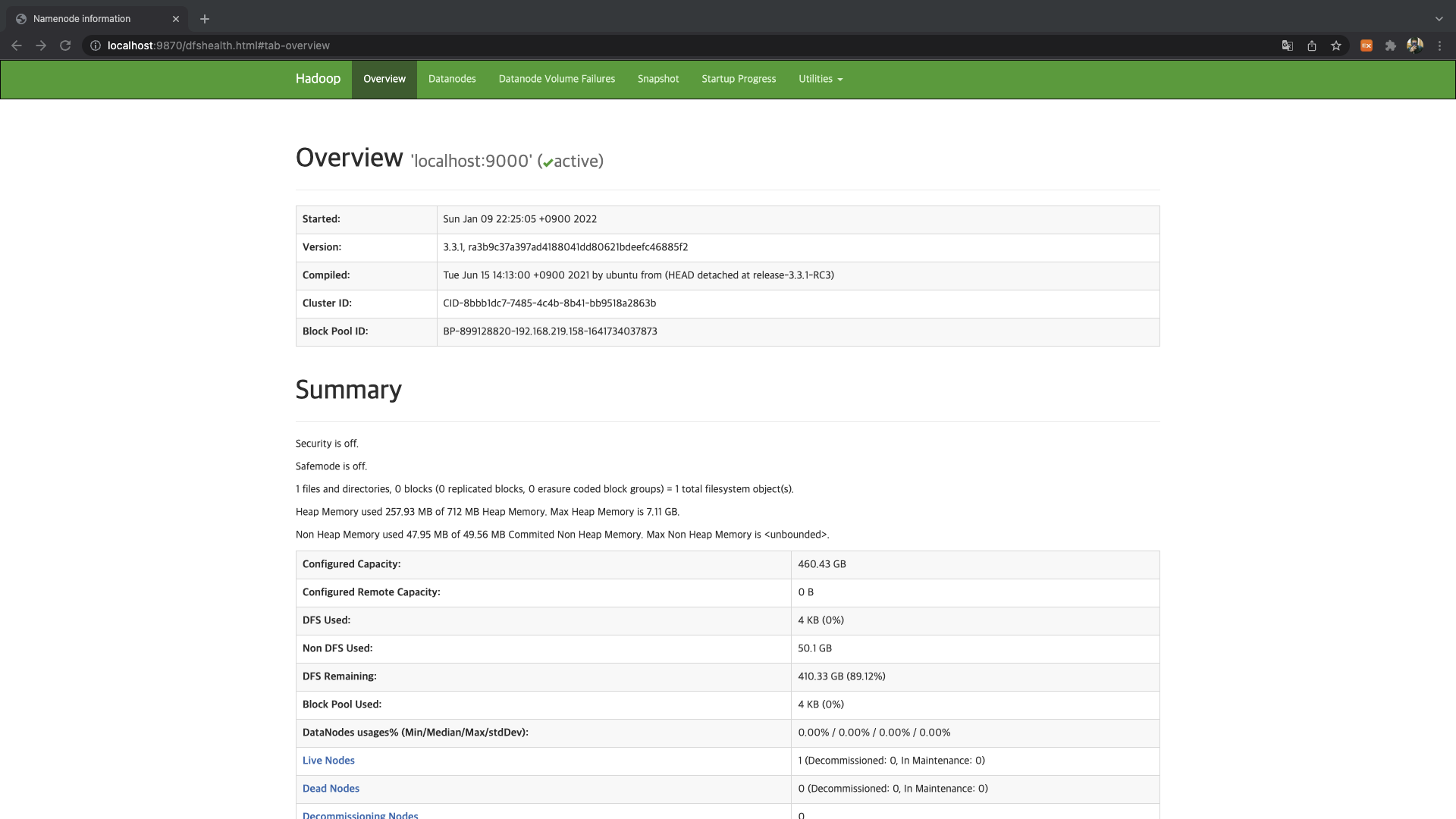Click the Cluster ID label cell

pos(366,304)
